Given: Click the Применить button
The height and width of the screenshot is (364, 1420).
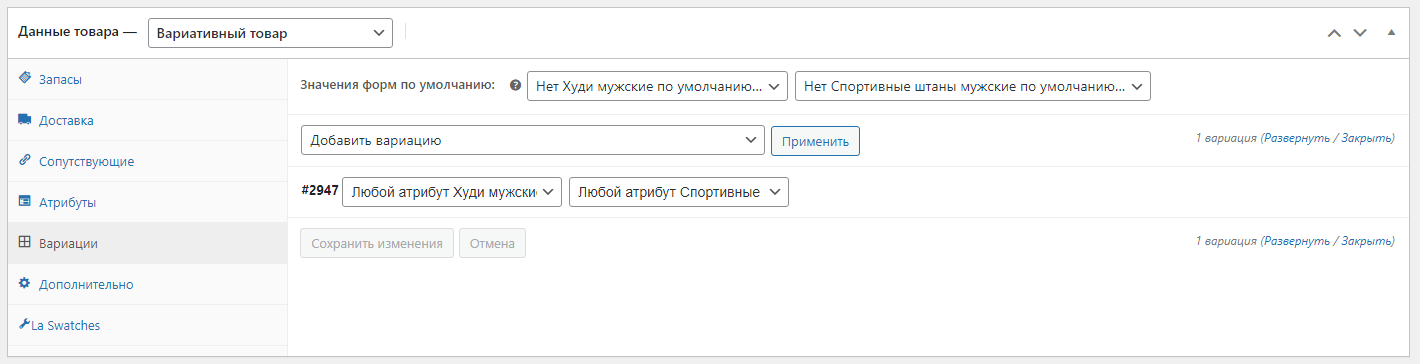Looking at the screenshot, I should click(815, 141).
